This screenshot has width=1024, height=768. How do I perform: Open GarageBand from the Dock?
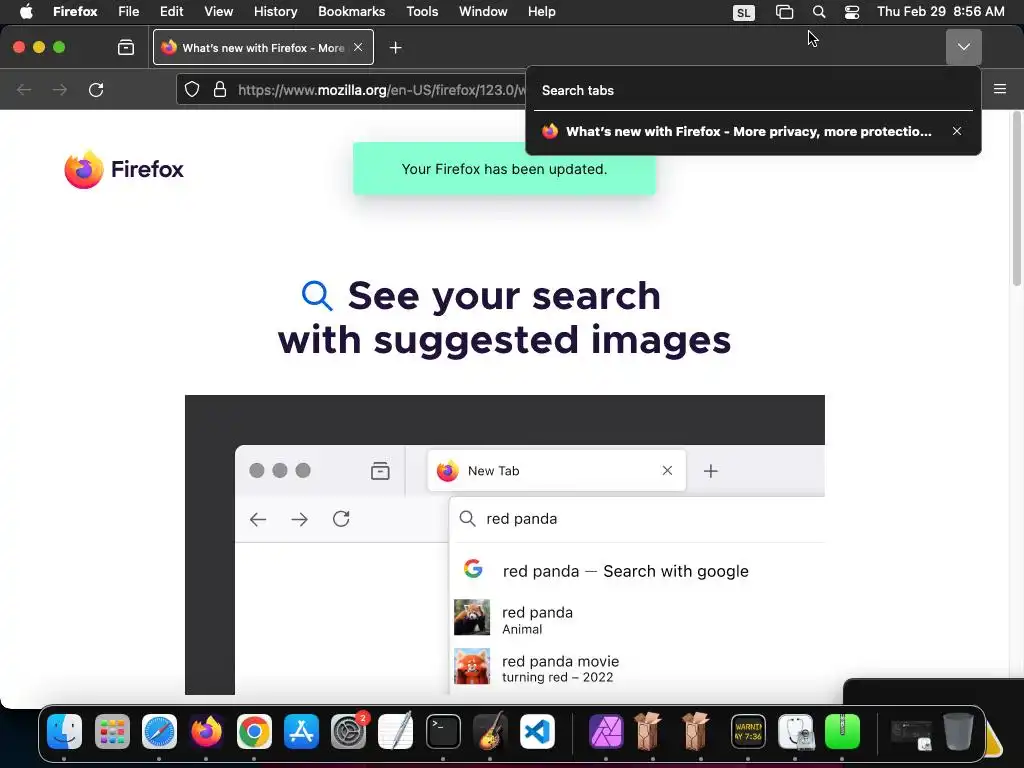pos(490,731)
